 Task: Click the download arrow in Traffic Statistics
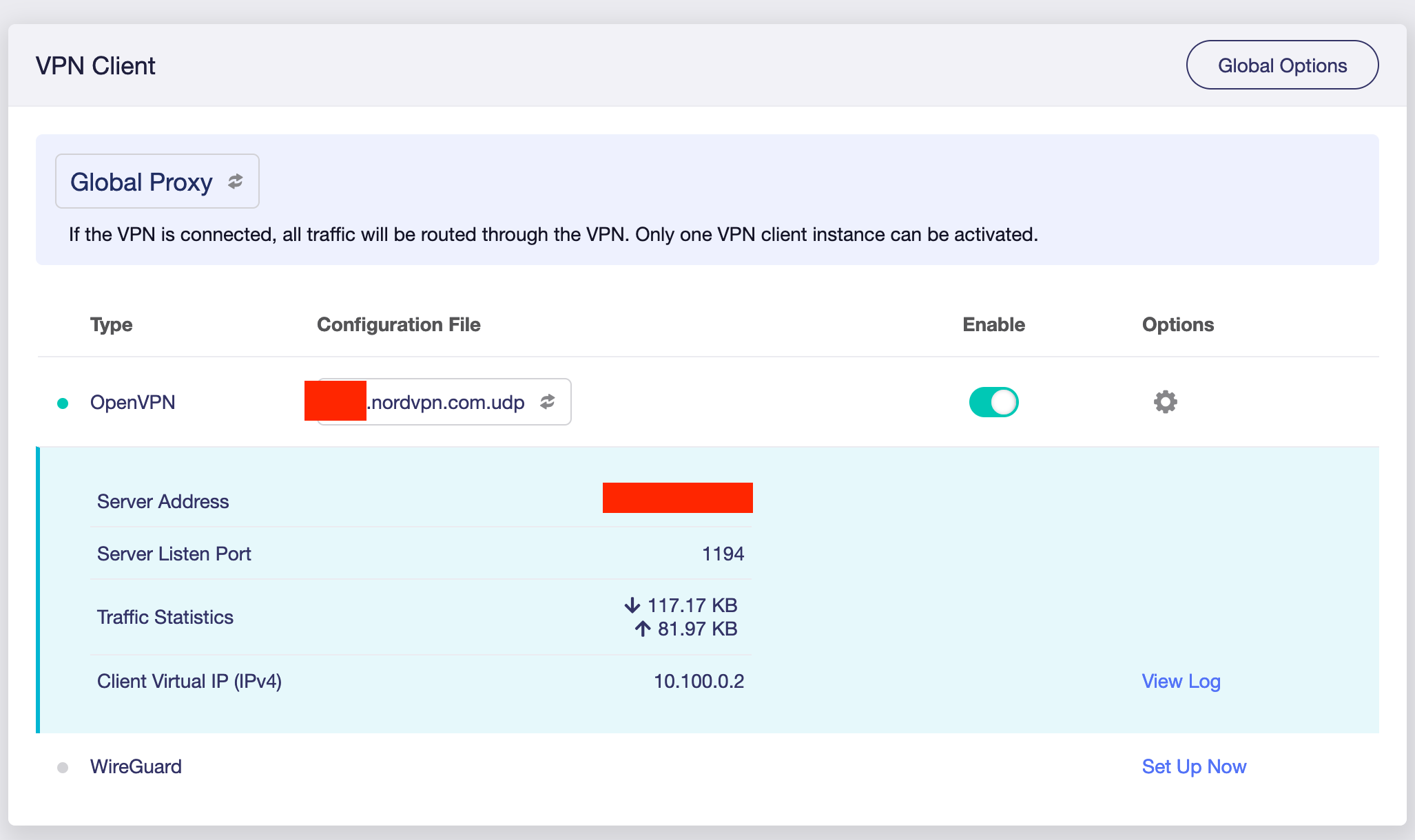632,605
